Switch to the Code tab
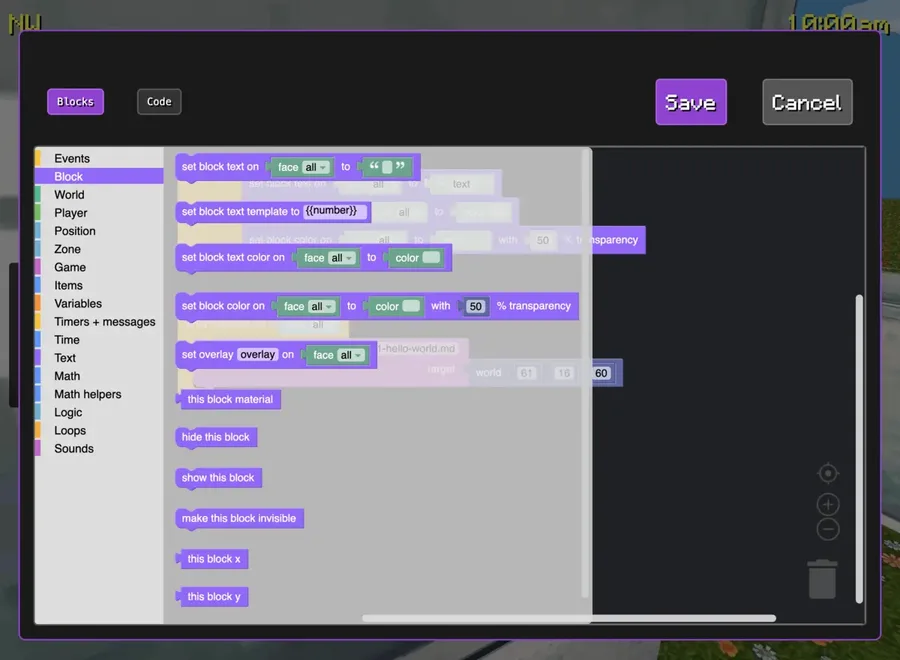 159,101
